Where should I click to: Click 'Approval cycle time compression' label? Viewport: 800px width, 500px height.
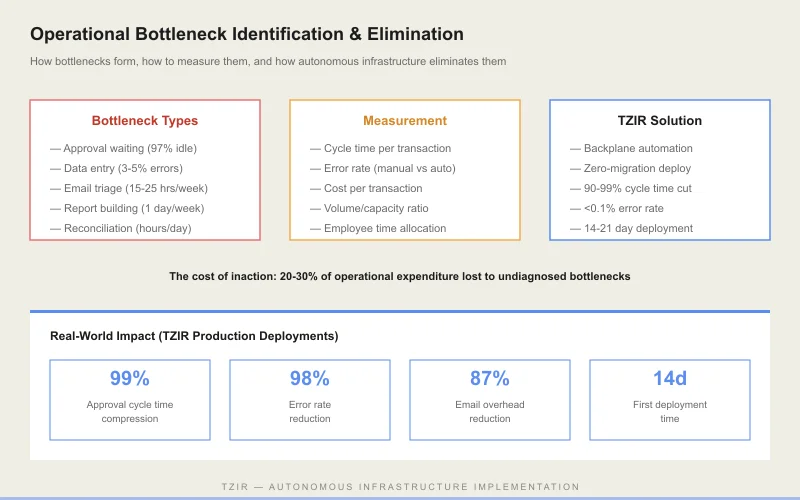pos(130,412)
